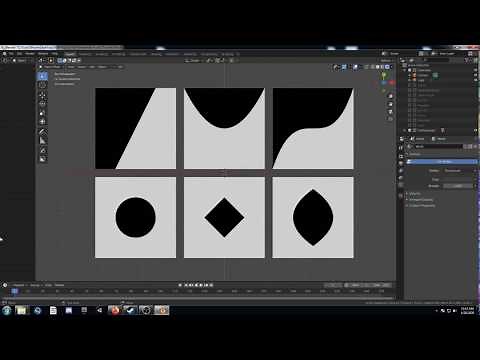Select the Scale tool
Image resolution: width=480 pixels, height=360 pixels.
click(42, 113)
